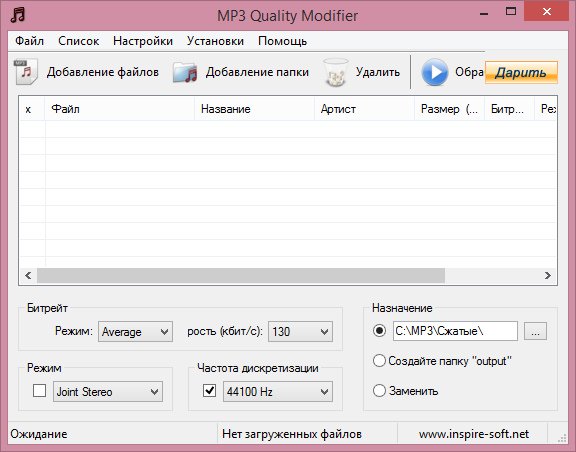Click the horizontal scrollbar left arrow
This screenshot has width=576, height=452.
[28, 275]
